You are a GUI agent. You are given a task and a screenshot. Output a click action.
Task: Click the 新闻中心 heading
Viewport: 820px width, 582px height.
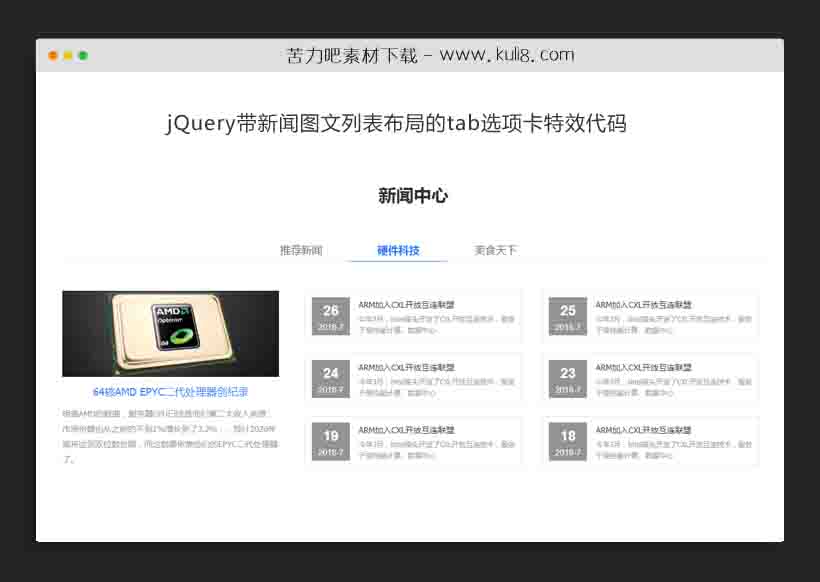[x=413, y=196]
